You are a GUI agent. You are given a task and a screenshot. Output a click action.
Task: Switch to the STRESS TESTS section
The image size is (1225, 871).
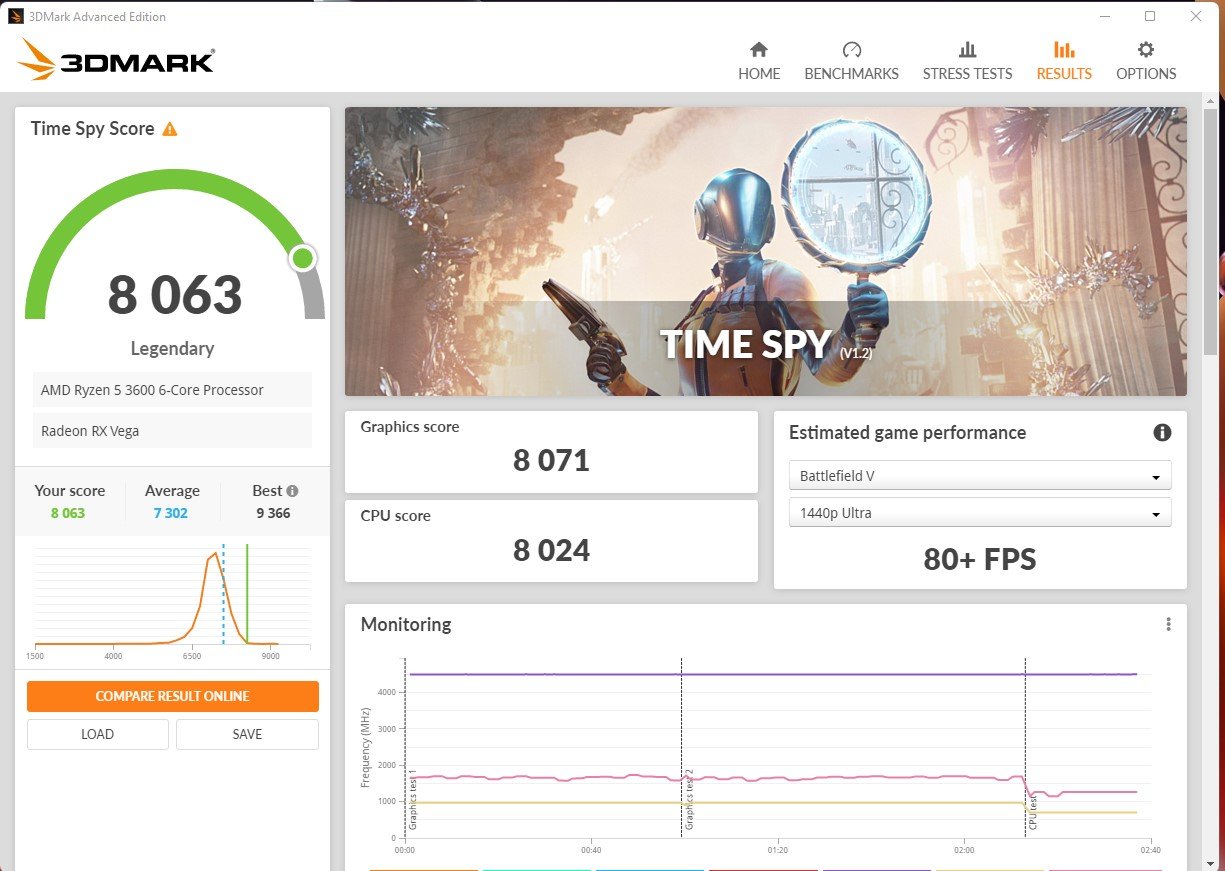point(967,61)
